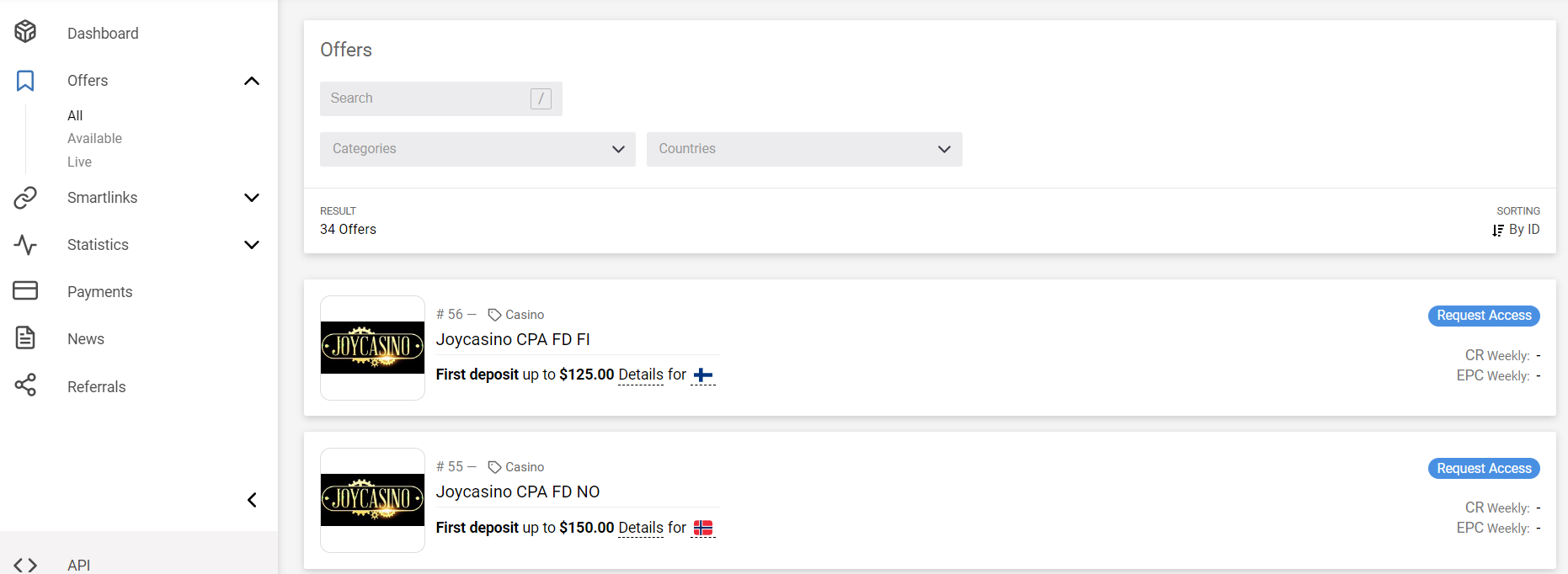Image resolution: width=1568 pixels, height=574 pixels.
Task: Click the Statistics pulse icon
Action: click(x=25, y=245)
